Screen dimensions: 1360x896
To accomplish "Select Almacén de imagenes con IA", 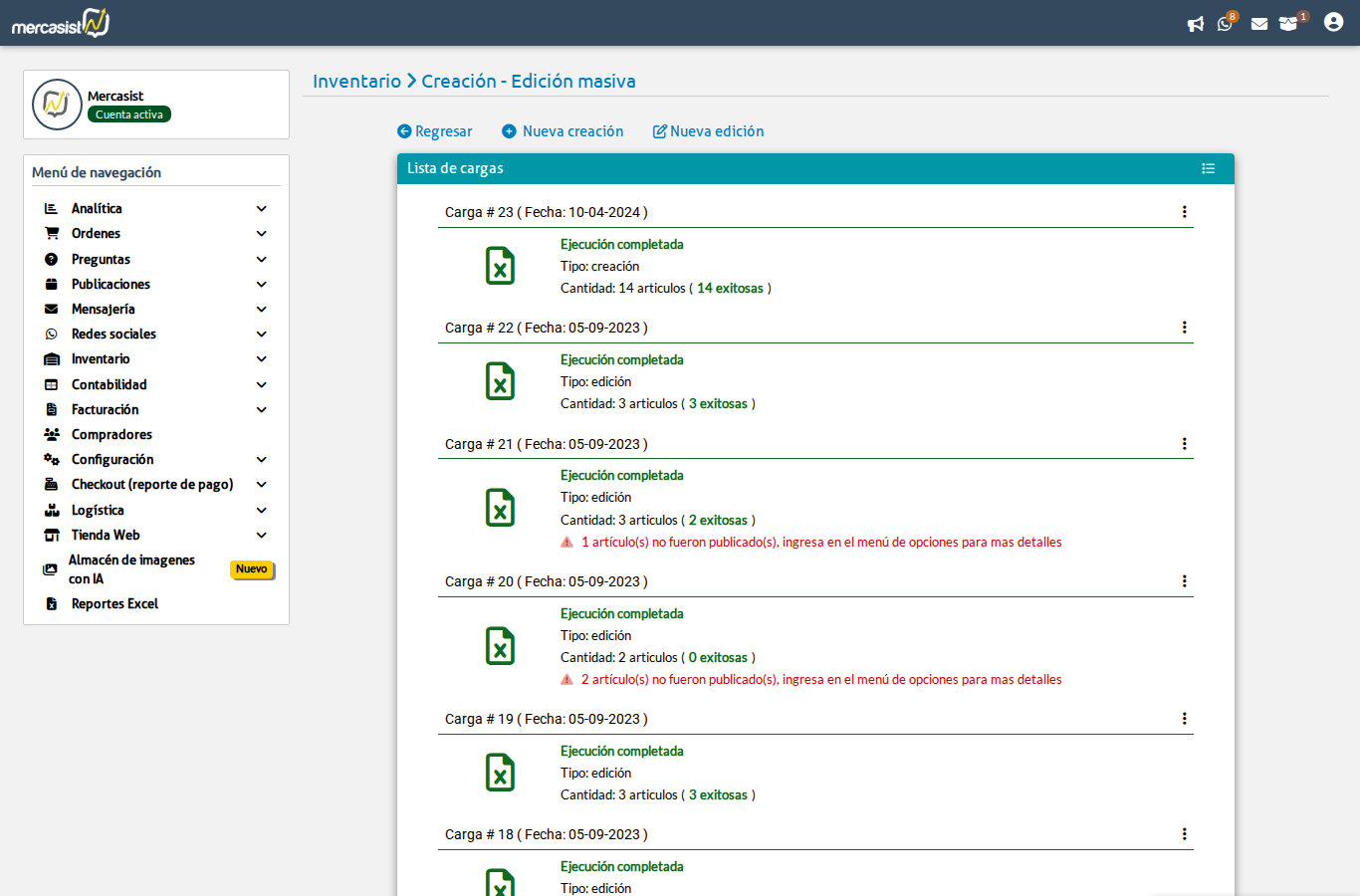I will [x=131, y=569].
